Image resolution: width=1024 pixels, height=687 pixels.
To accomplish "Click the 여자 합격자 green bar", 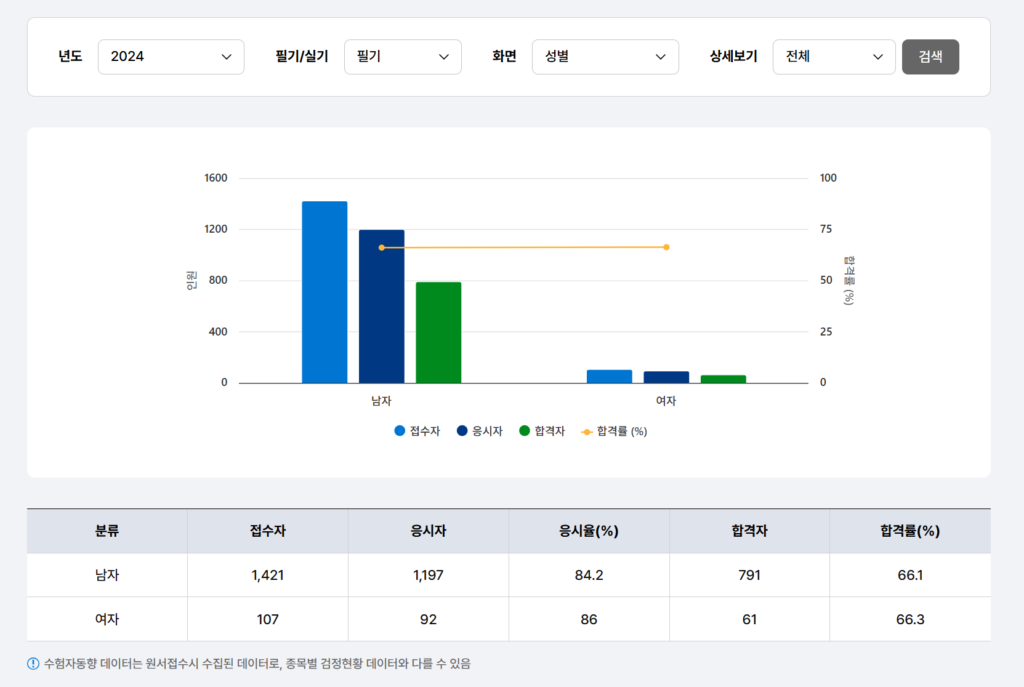I will [x=723, y=379].
